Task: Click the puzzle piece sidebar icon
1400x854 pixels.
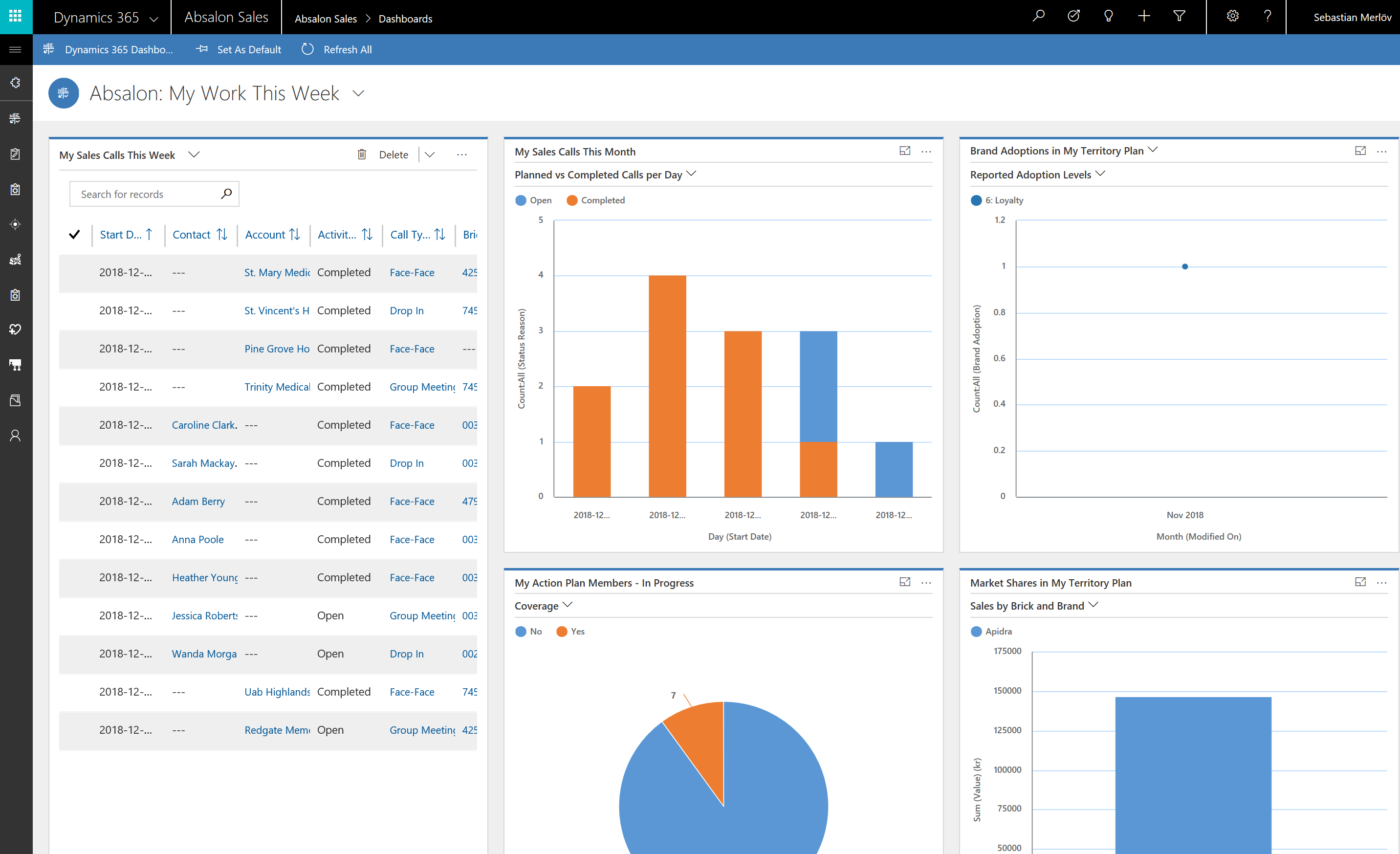Action: [x=16, y=83]
